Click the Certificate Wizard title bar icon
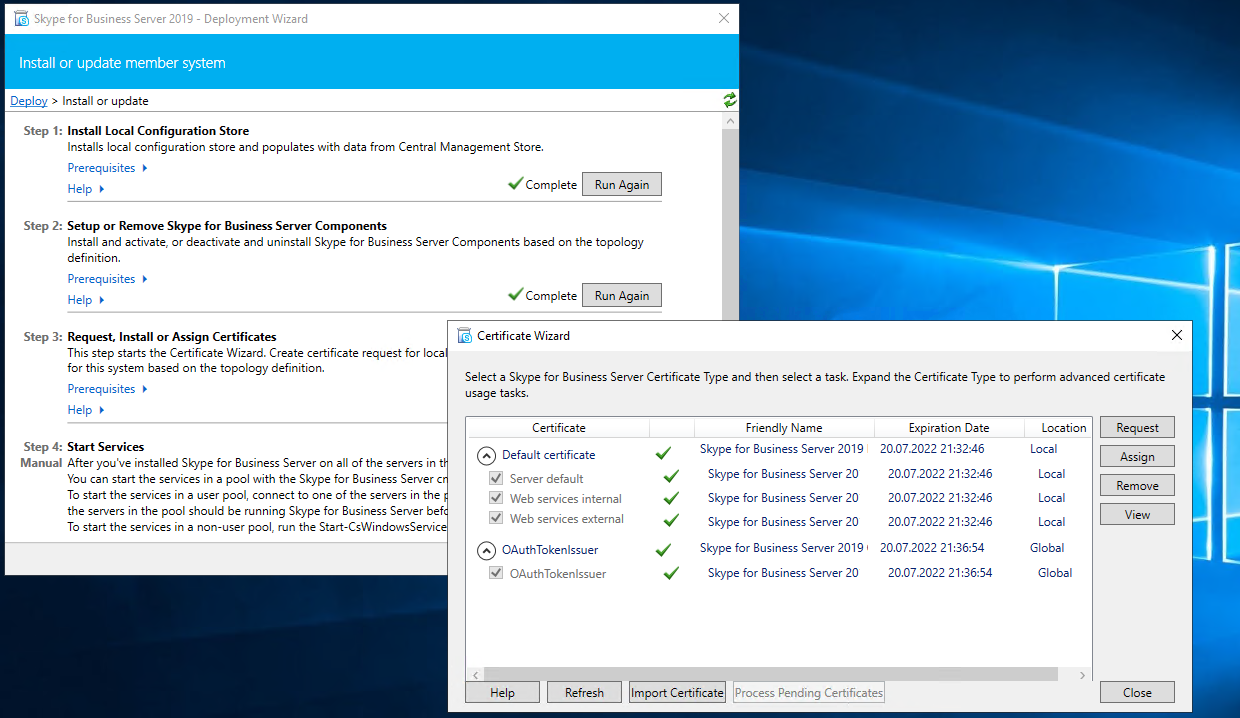 click(464, 336)
